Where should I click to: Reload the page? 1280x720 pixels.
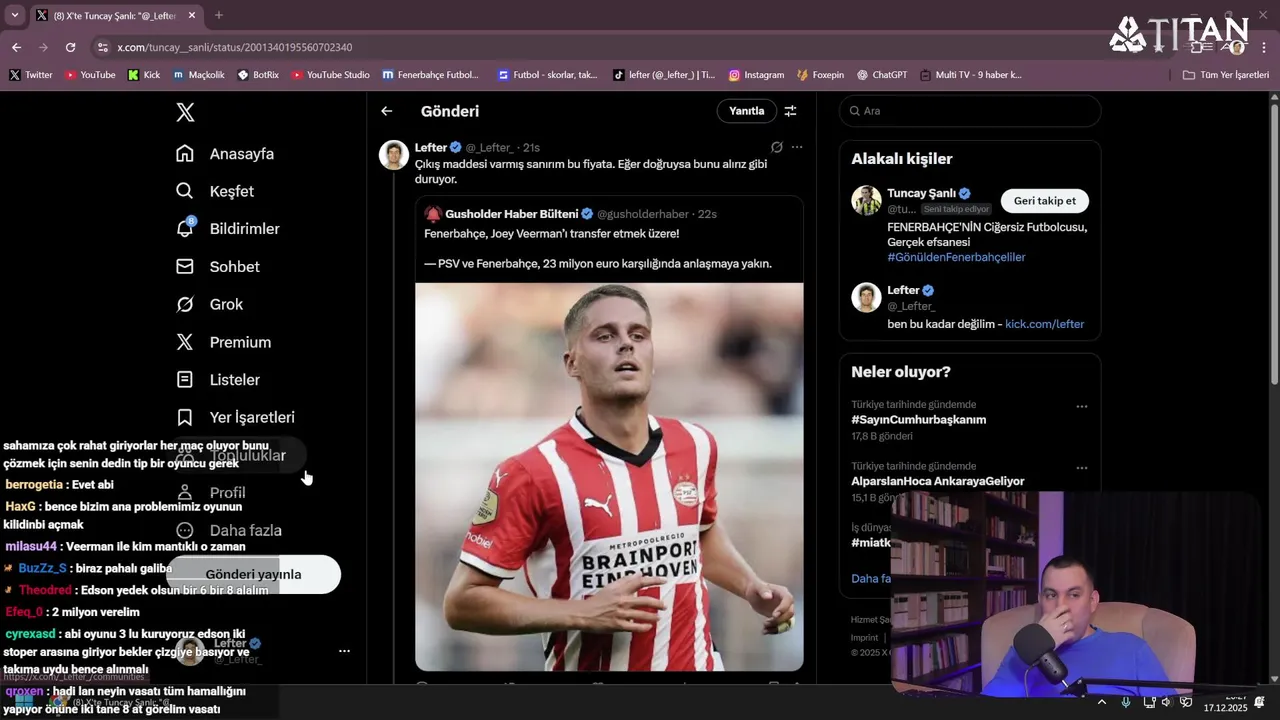(x=70, y=47)
